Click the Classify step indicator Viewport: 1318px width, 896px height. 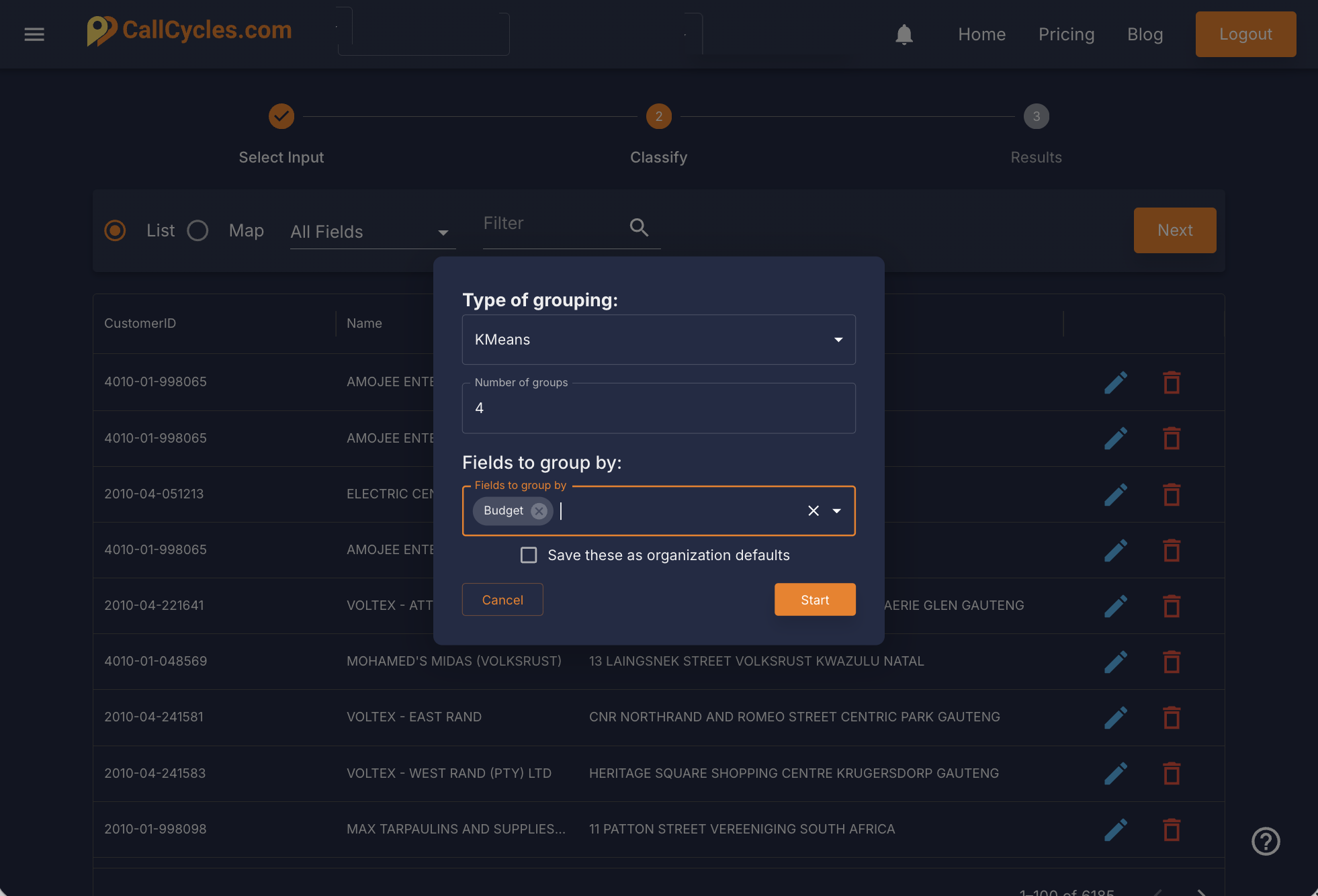658,135
